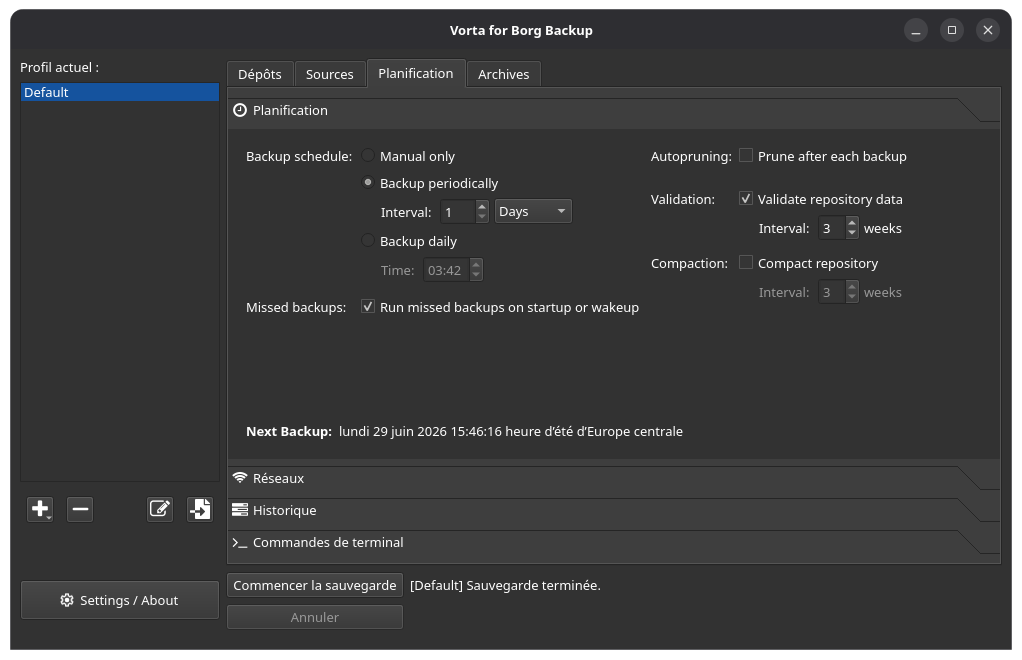
Task: Select the Backup periodically option
Action: pyautogui.click(x=368, y=182)
